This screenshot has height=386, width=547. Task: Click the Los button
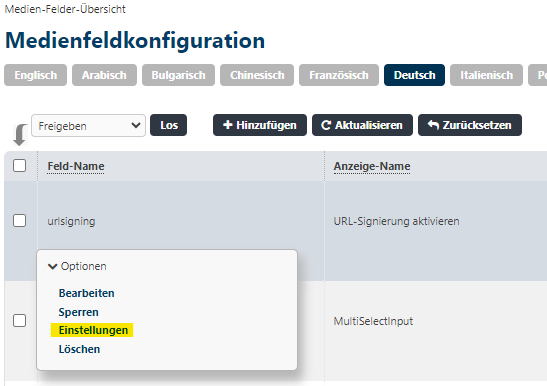[169, 125]
